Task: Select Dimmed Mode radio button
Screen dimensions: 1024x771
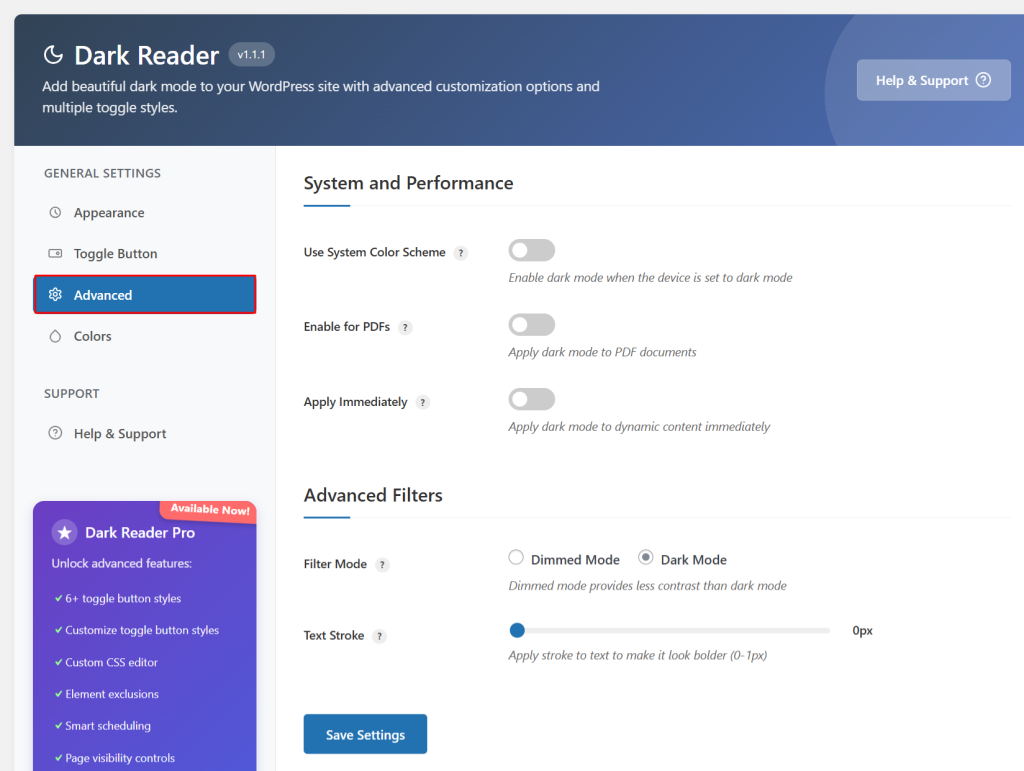Action: tap(516, 558)
